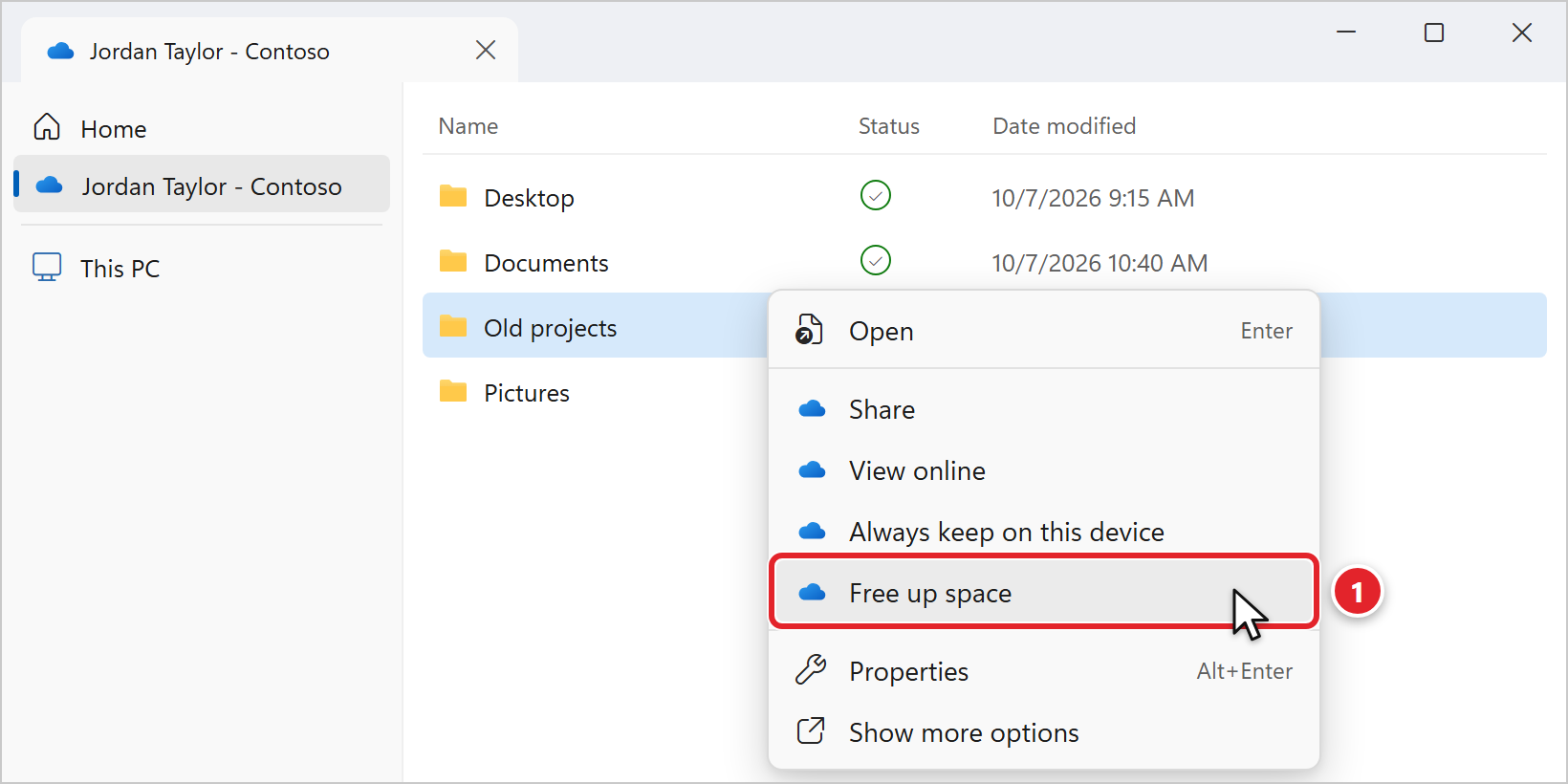The image size is (1568, 784).
Task: Select Share in the context menu
Action: [x=1044, y=409]
